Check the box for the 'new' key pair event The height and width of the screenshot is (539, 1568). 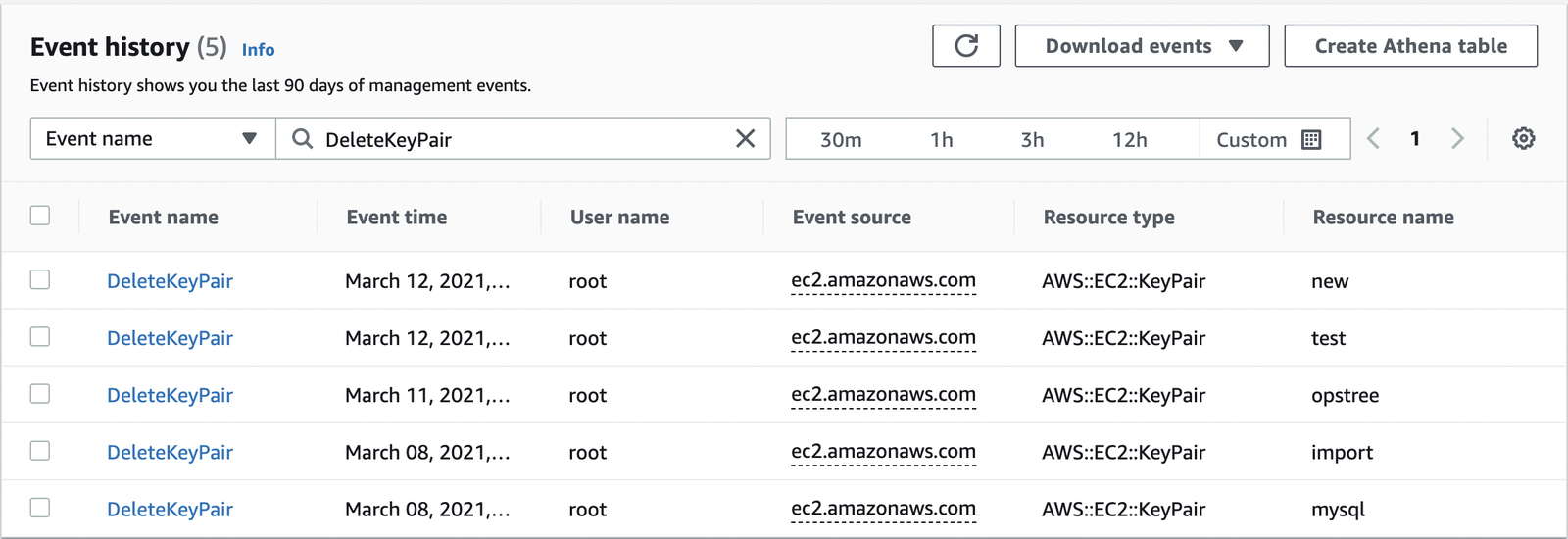[x=40, y=280]
